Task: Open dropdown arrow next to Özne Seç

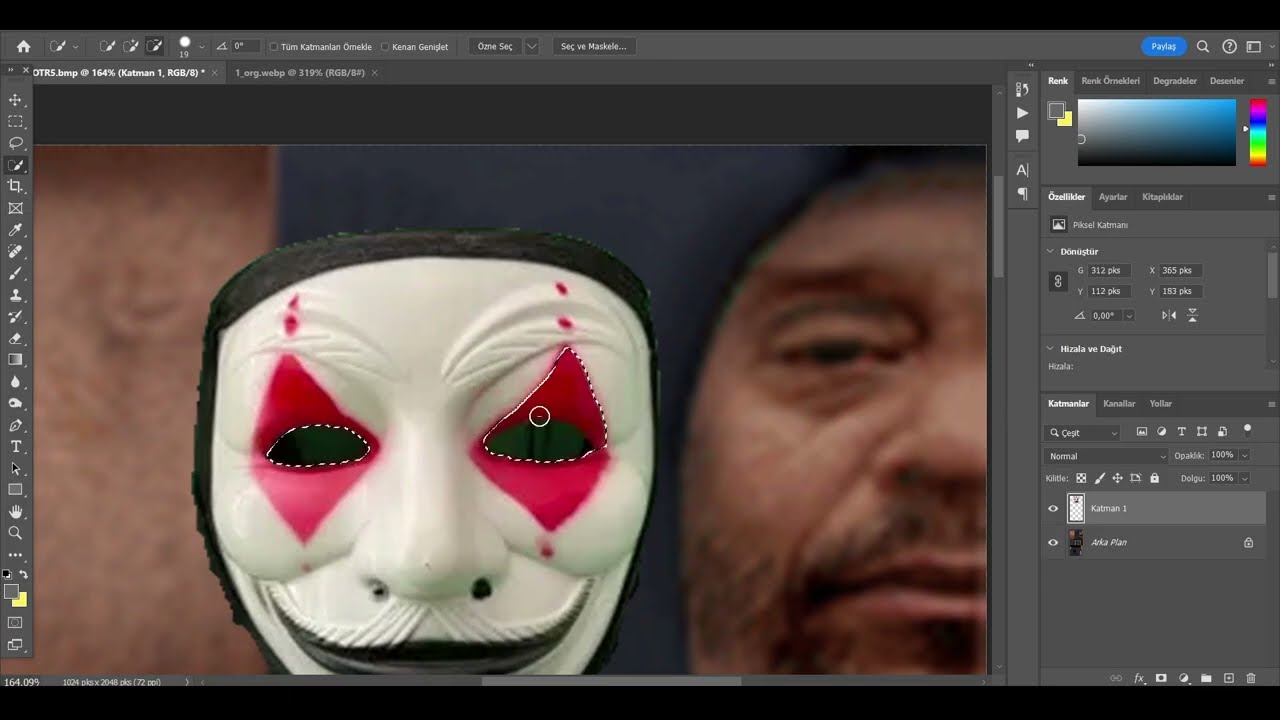Action: click(x=532, y=46)
